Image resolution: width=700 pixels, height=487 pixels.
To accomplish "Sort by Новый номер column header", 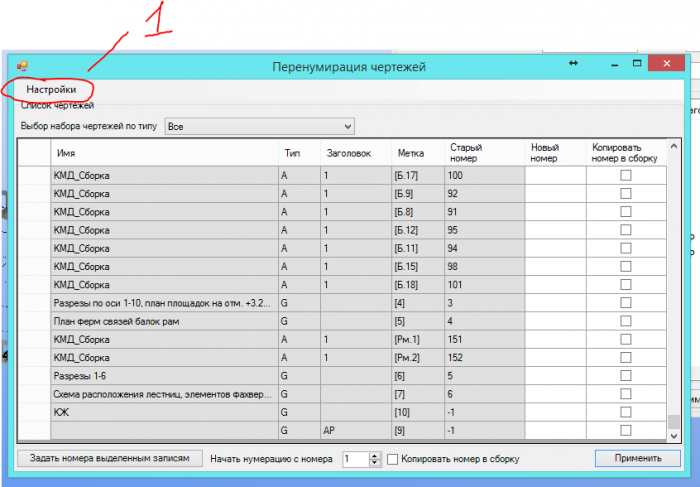I will [x=555, y=153].
